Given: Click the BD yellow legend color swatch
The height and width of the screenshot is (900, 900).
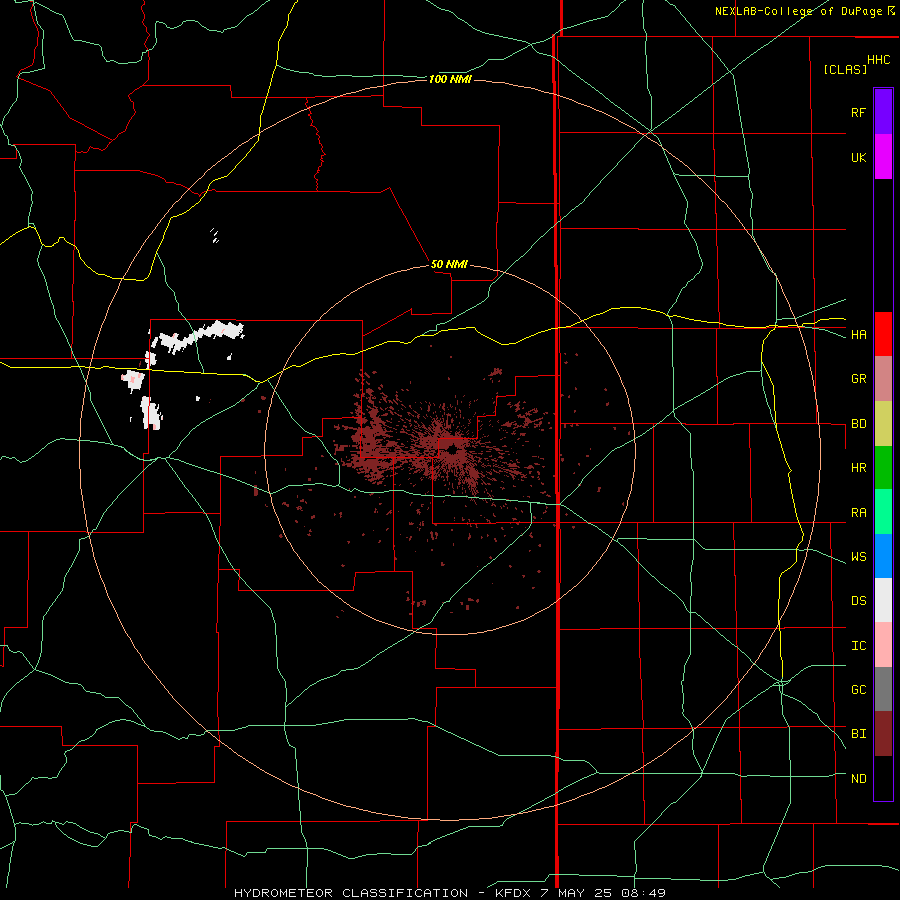Looking at the screenshot, I should pos(883,424).
